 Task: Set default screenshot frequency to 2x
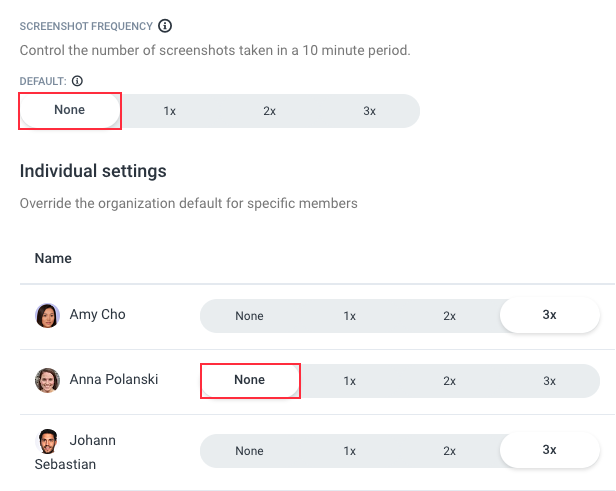[270, 111]
